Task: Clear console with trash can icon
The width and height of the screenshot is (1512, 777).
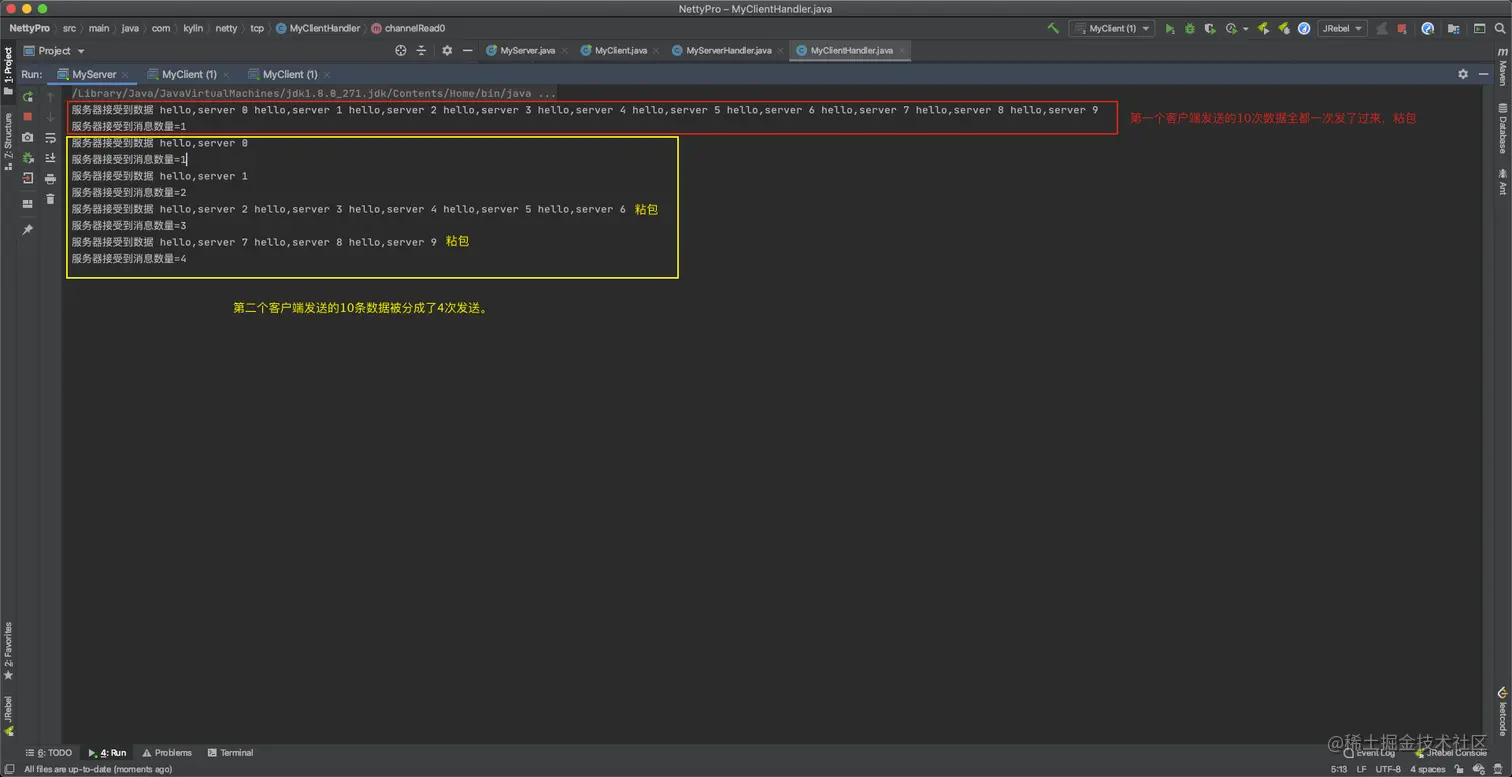Action: point(50,199)
